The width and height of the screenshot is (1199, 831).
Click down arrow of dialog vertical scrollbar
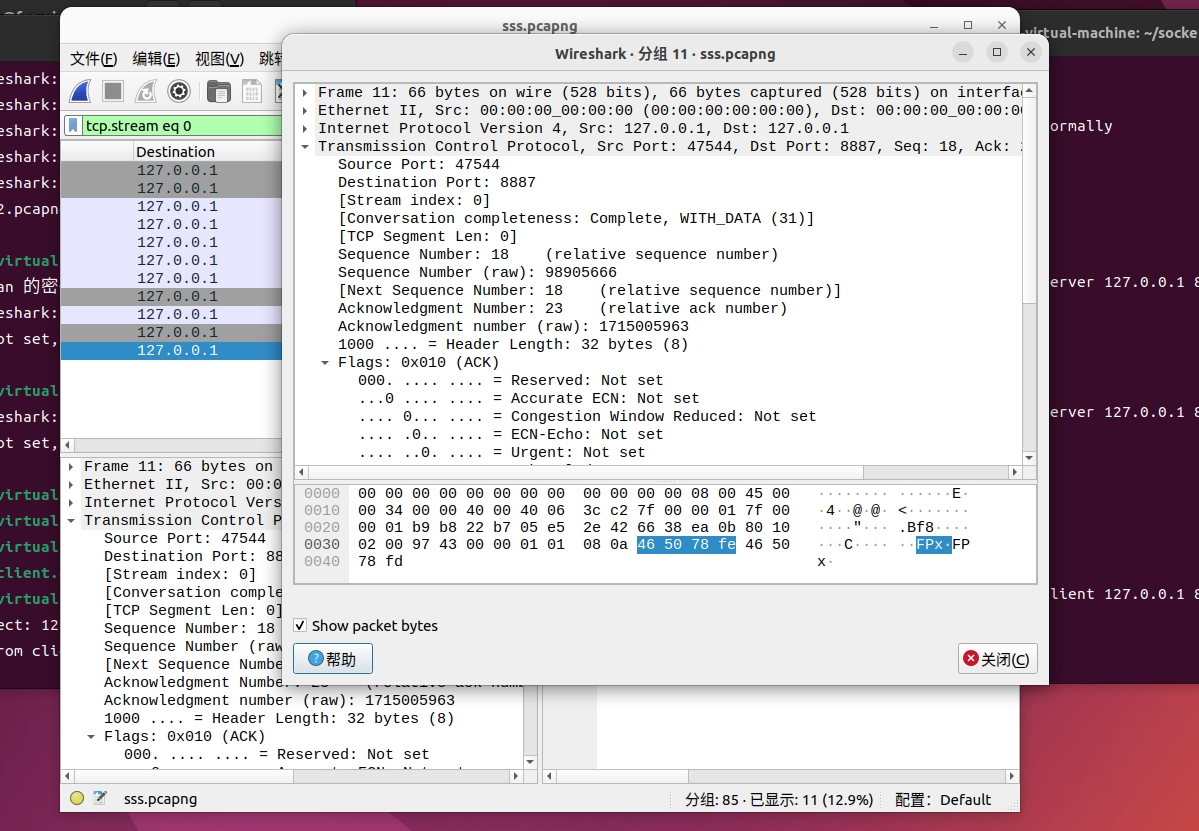tap(1029, 458)
